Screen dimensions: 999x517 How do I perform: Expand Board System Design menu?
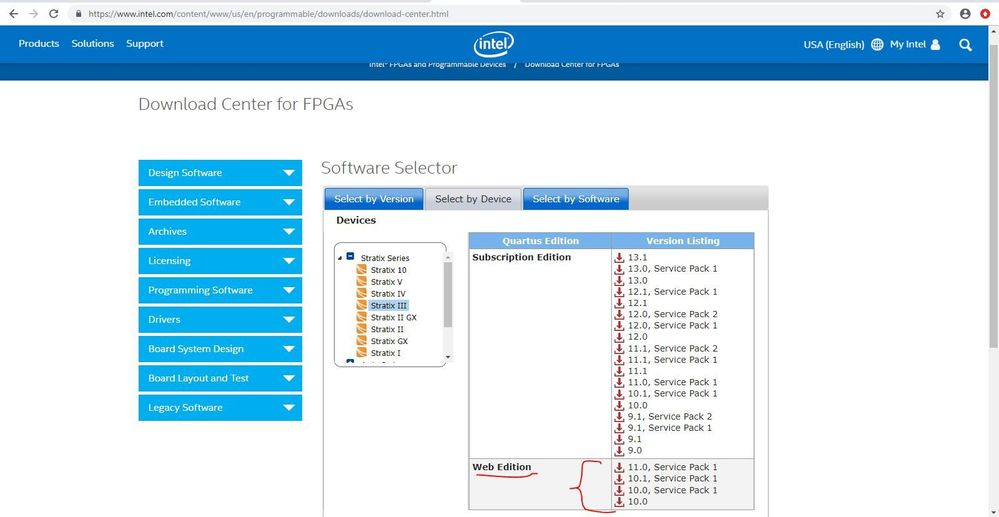(x=220, y=349)
